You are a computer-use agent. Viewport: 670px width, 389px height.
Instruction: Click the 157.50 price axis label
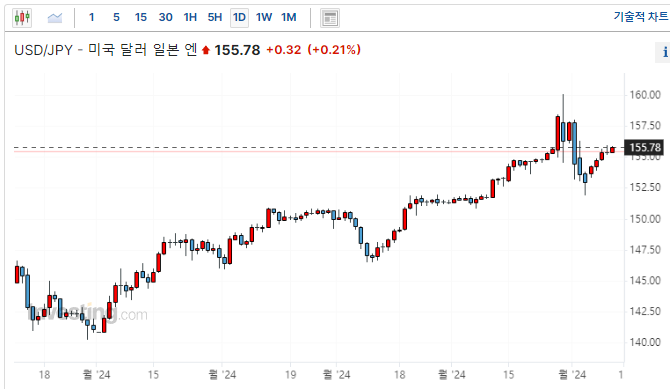click(645, 126)
